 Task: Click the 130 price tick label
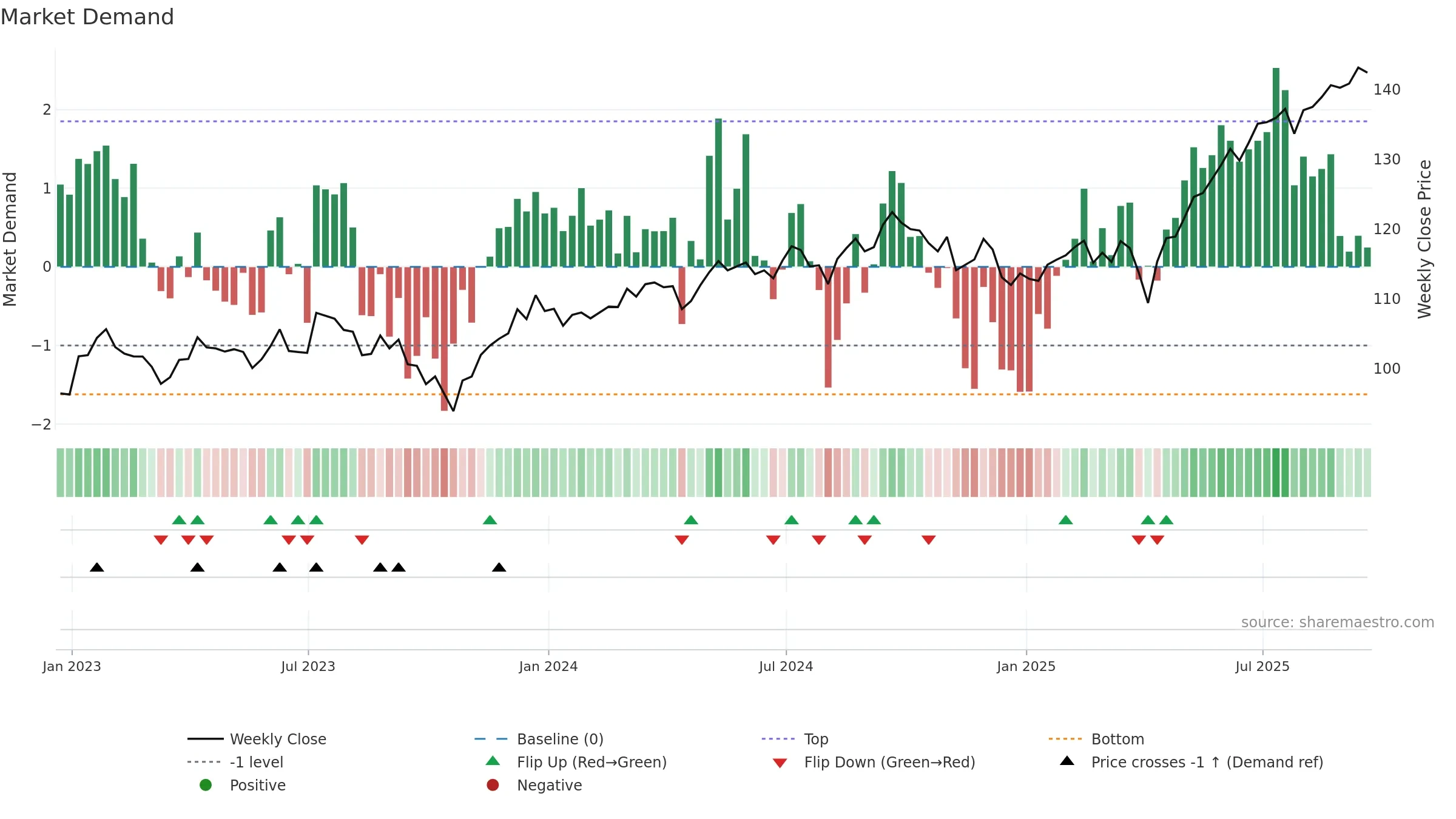click(x=1387, y=160)
